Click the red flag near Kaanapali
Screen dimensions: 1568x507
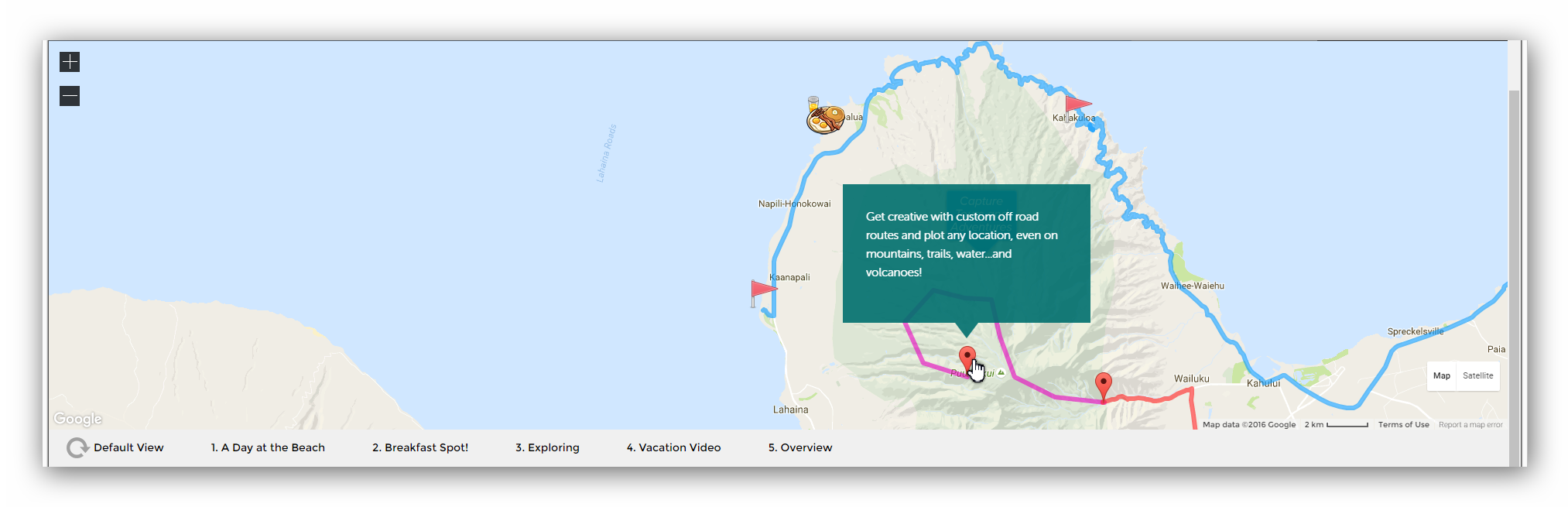tap(763, 293)
